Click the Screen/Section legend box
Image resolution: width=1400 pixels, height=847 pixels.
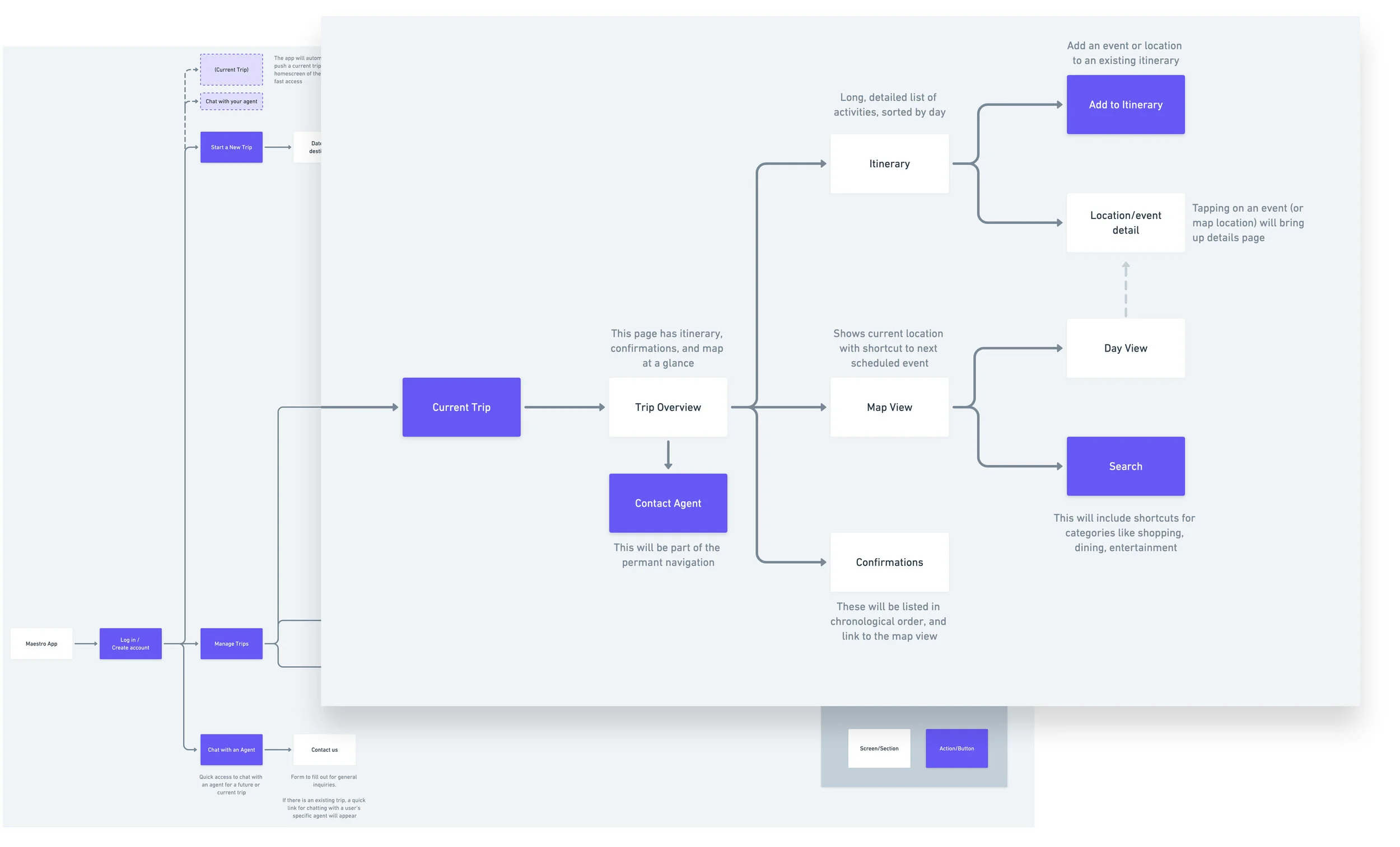click(x=879, y=748)
